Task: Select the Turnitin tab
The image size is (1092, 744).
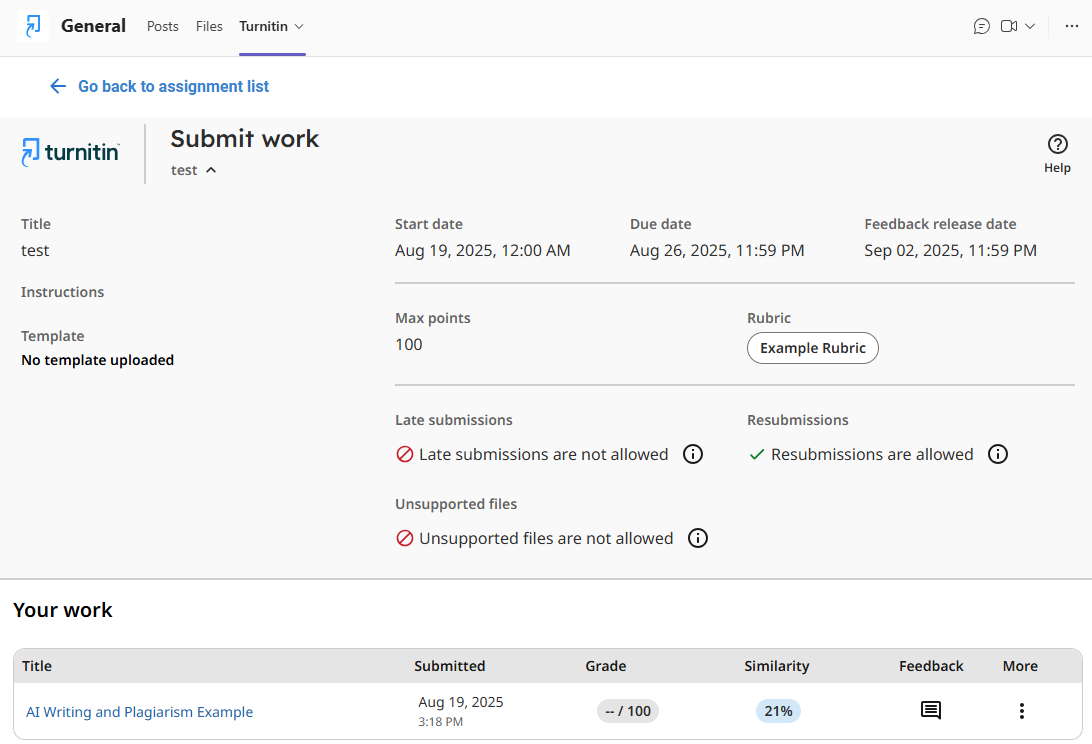Action: coord(263,26)
